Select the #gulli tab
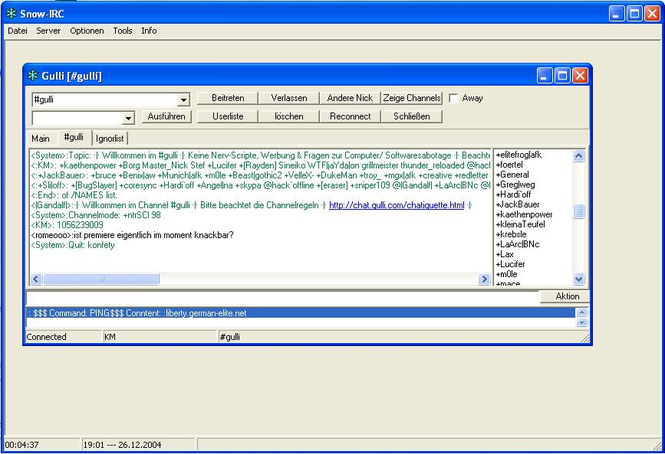The width and height of the screenshot is (665, 454). pos(74,137)
